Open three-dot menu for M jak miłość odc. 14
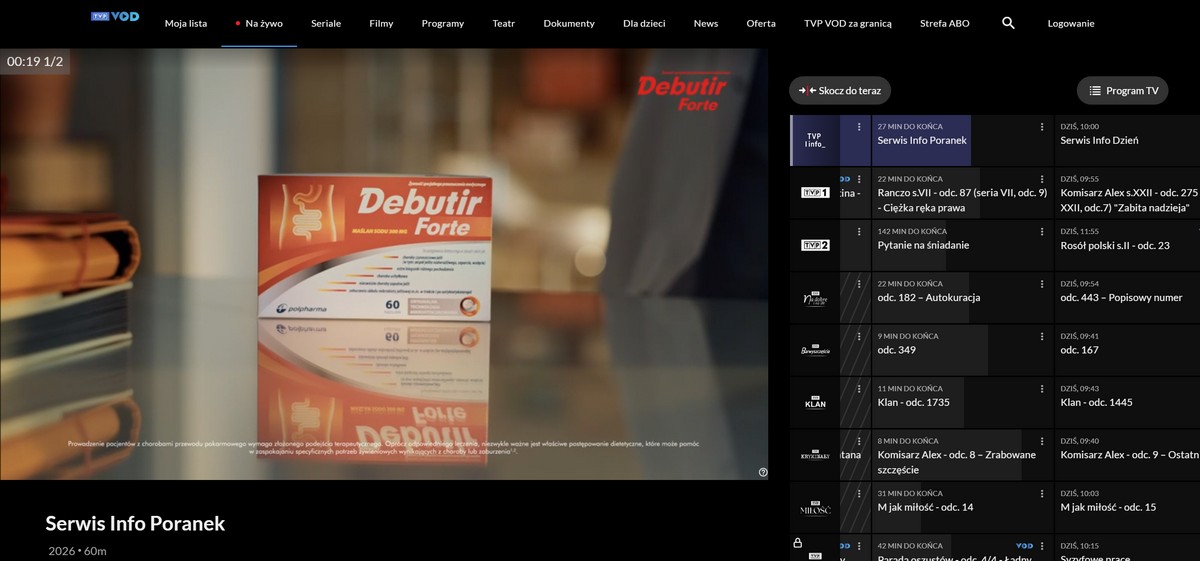This screenshot has width=1200, height=561. [1042, 494]
